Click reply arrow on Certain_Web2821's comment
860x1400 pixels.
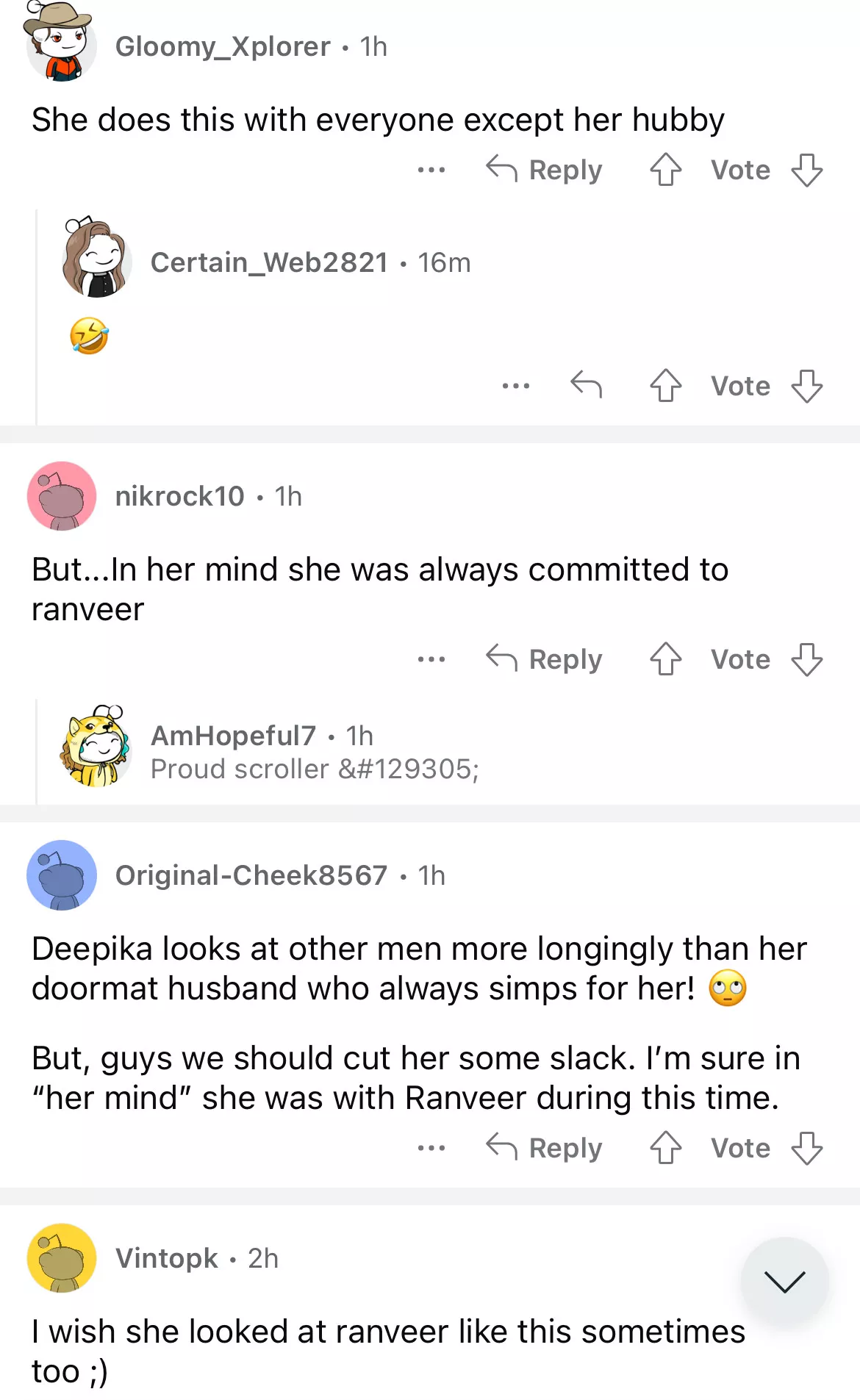pos(586,385)
